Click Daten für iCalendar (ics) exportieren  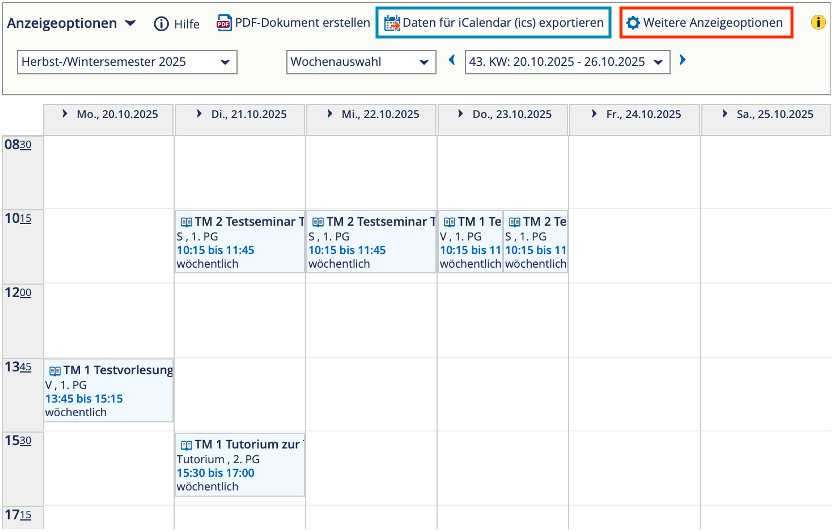tap(503, 23)
